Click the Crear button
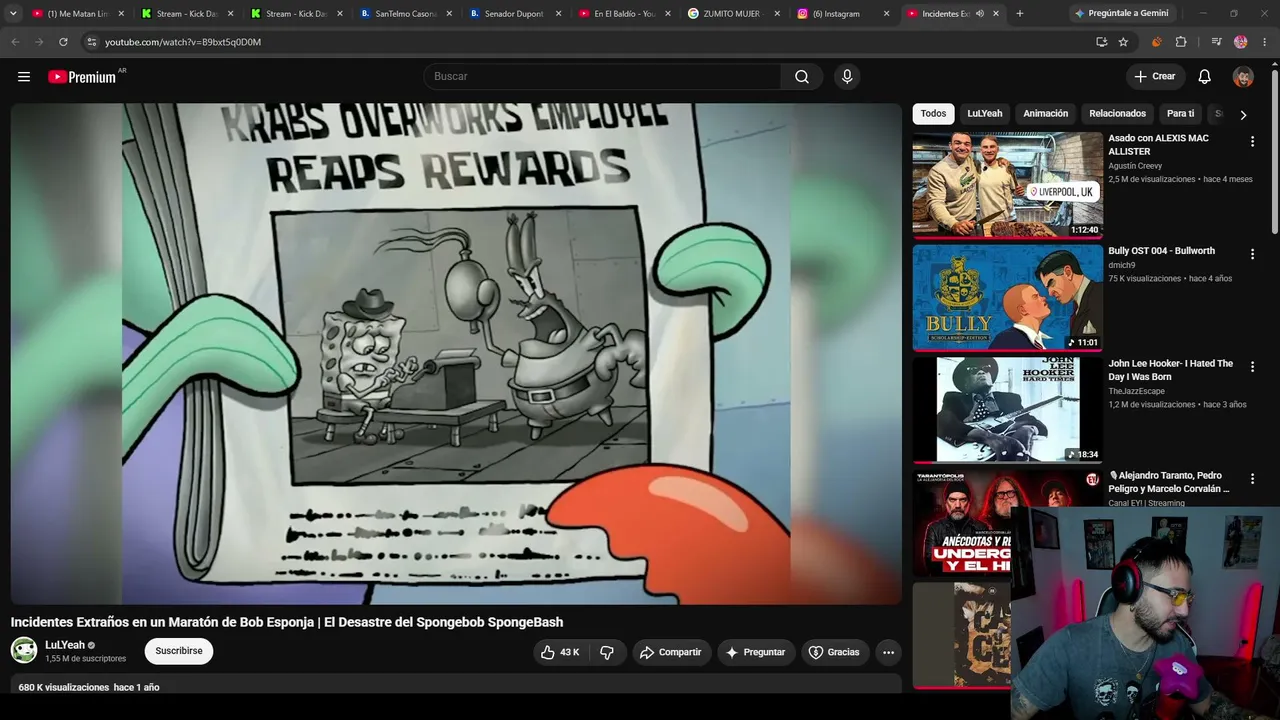The width and height of the screenshot is (1280, 720). (x=1155, y=77)
